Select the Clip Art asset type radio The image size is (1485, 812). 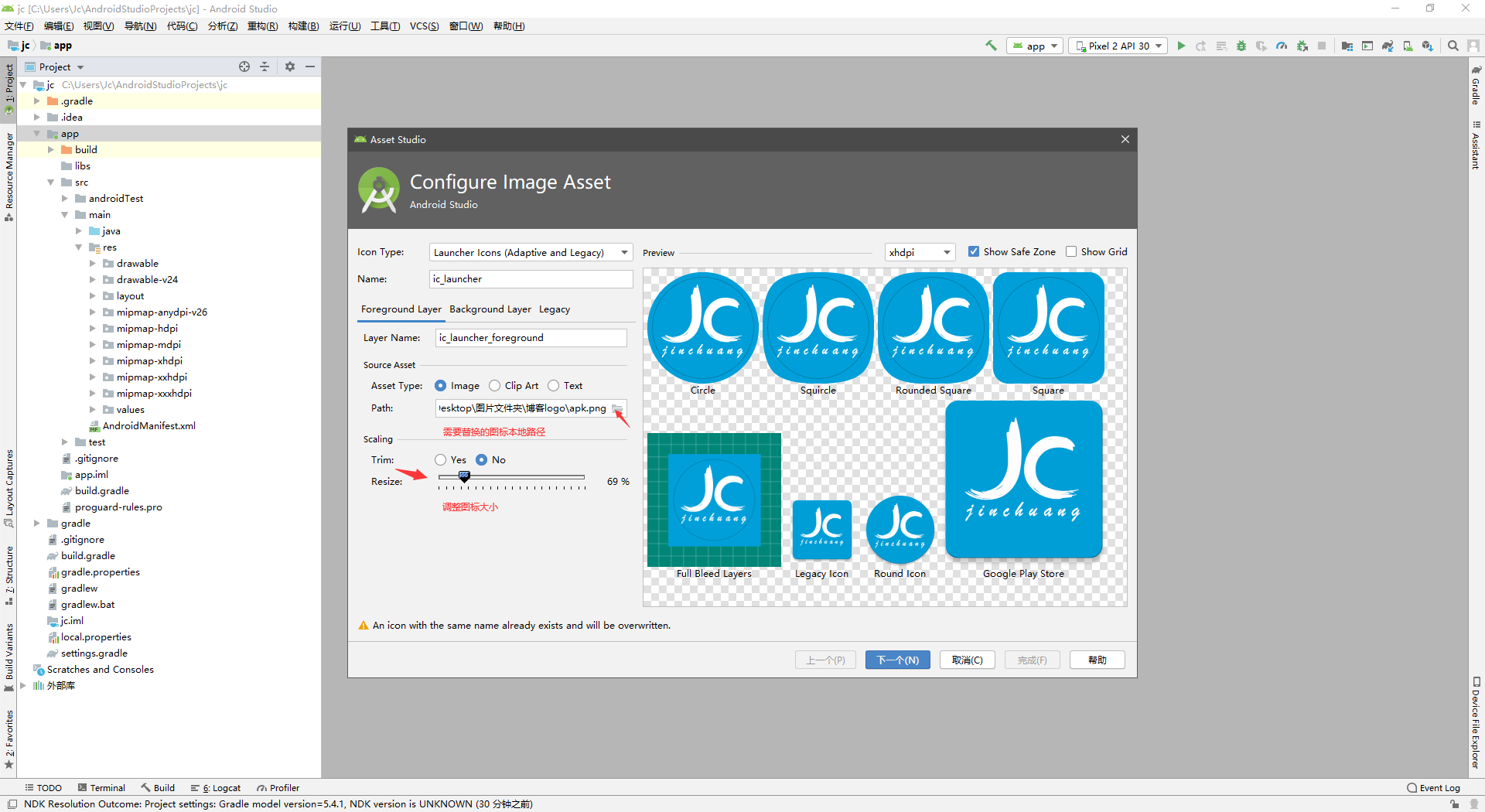tap(494, 385)
